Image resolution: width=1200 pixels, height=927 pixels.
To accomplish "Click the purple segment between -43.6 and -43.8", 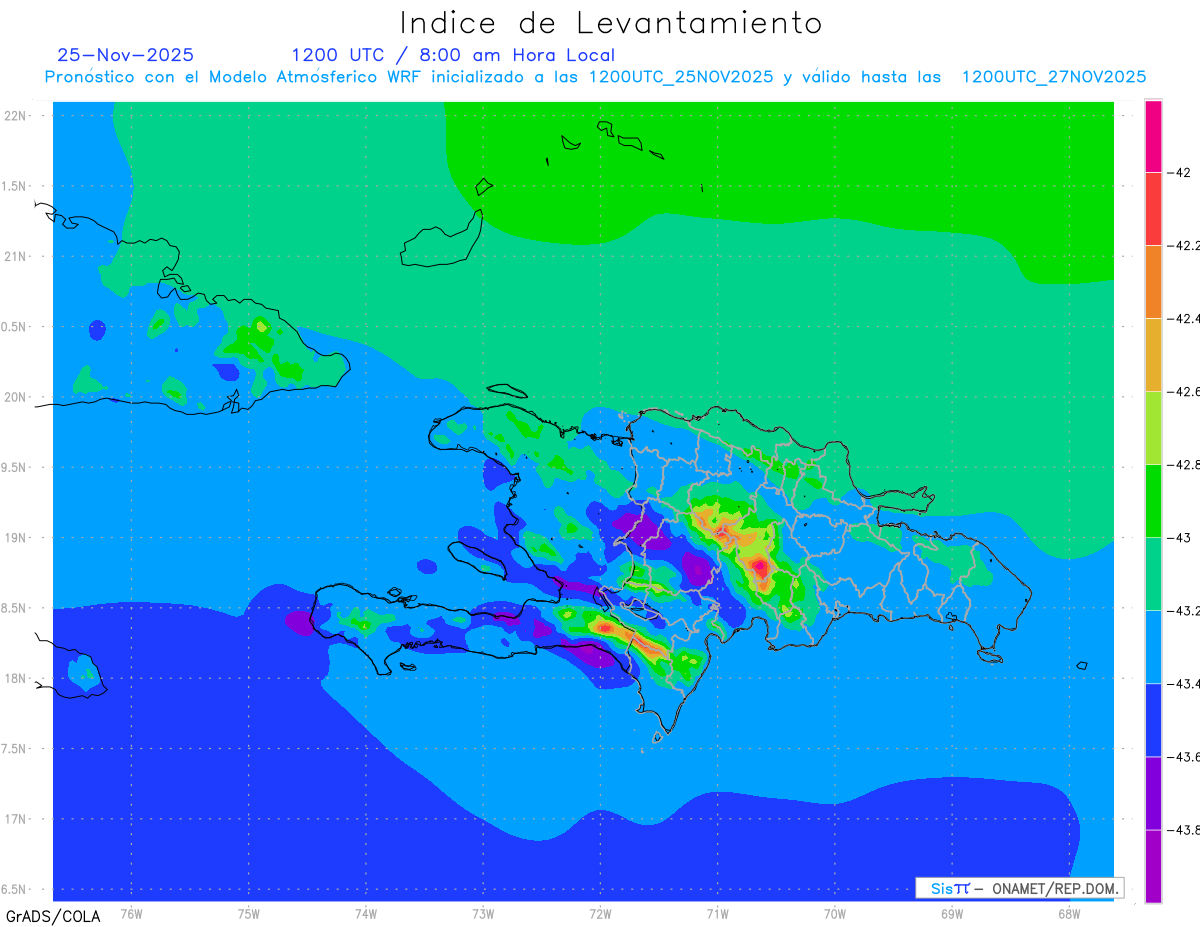I will click(x=1153, y=792).
